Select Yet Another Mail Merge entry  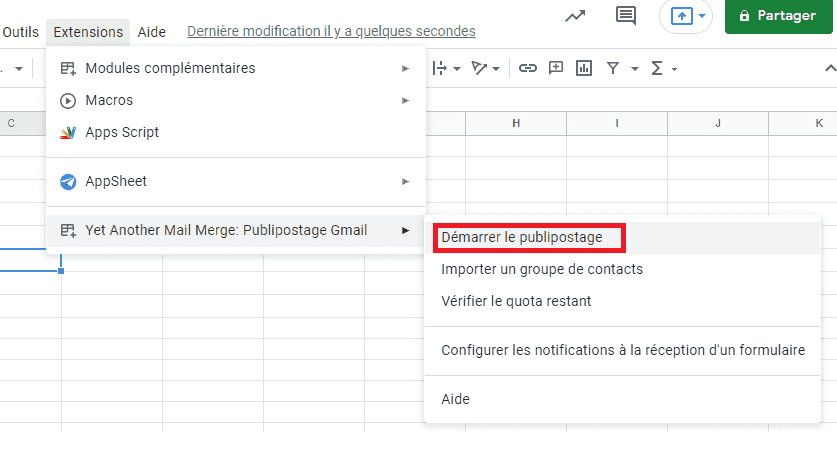[x=236, y=231]
